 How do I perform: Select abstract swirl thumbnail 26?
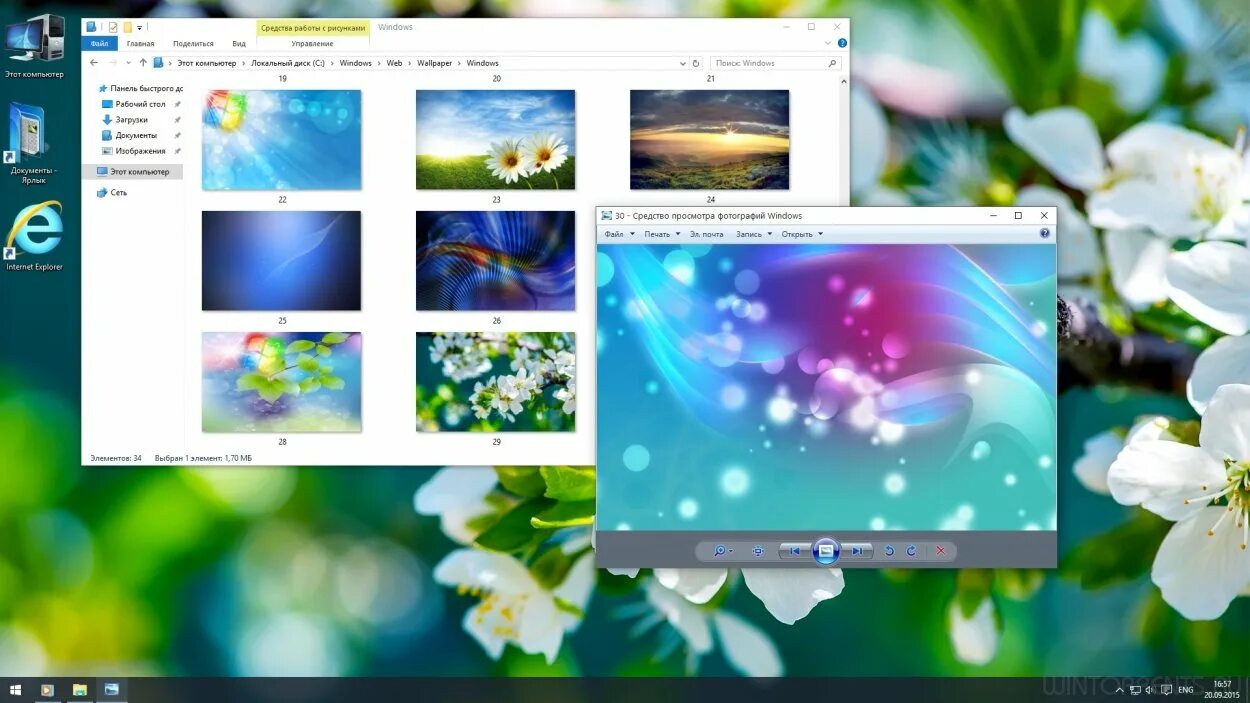point(496,261)
